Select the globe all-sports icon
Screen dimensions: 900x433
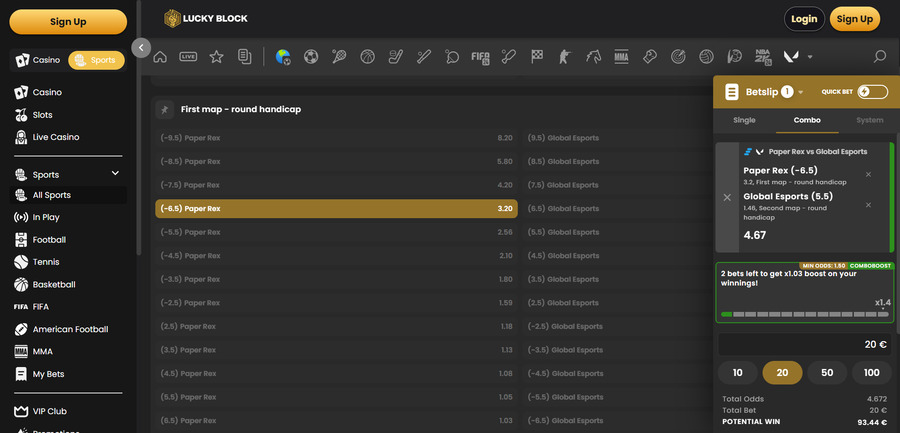283,56
